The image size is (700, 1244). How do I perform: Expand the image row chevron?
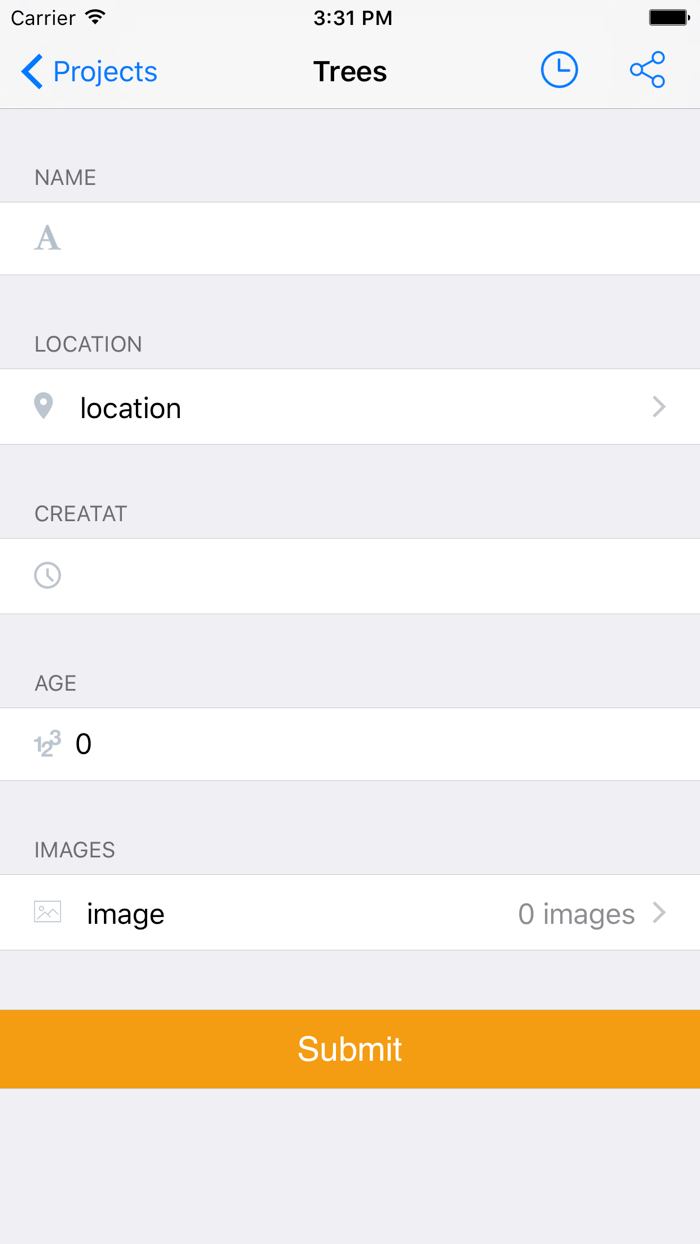pos(659,912)
